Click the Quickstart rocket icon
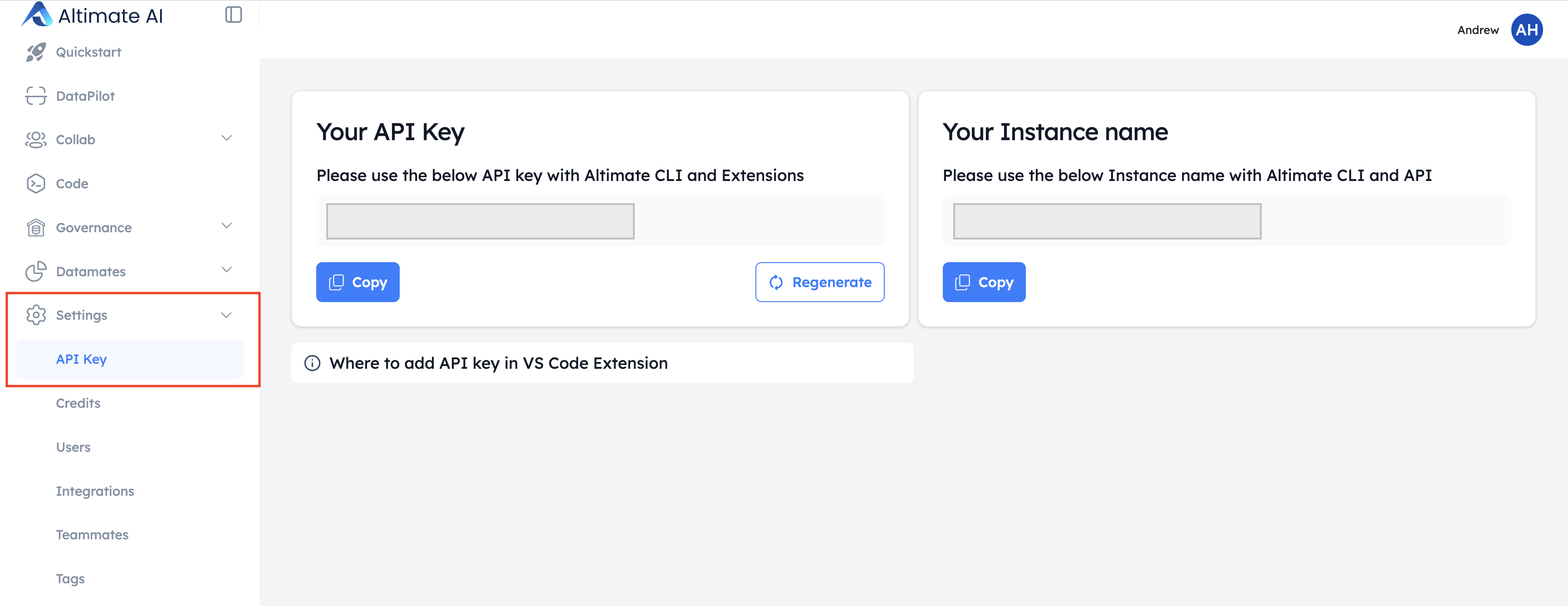 (36, 52)
